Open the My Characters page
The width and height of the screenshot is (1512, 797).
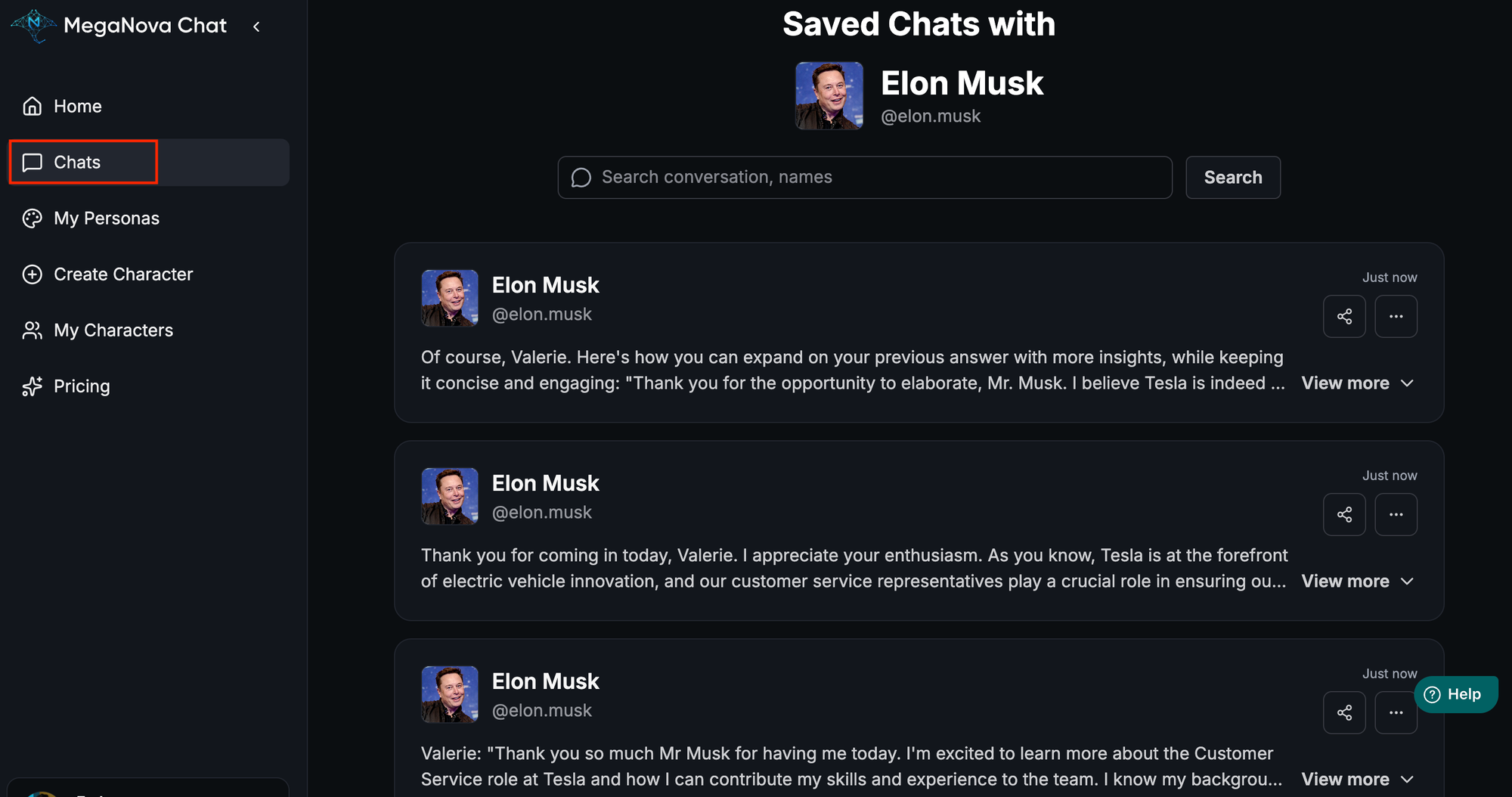point(113,330)
